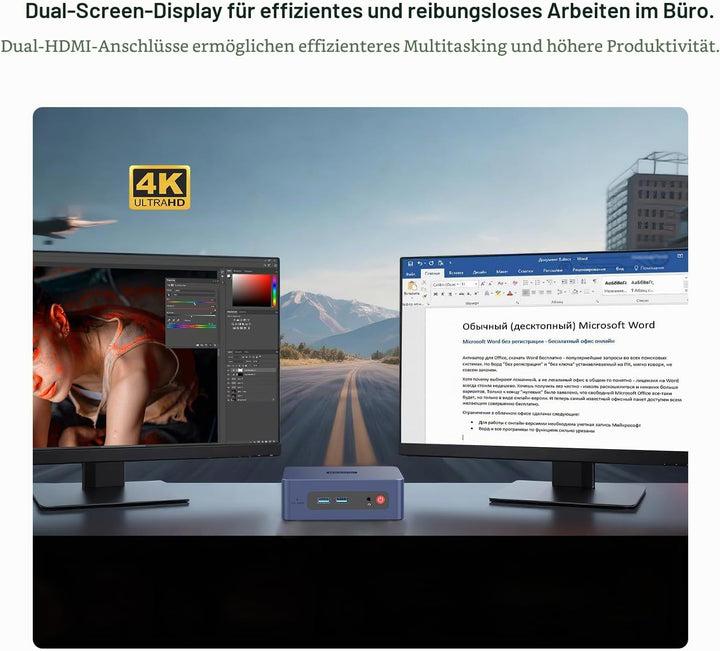Click the numbered list icon
Viewport: 720px width, 651px height.
click(537, 282)
